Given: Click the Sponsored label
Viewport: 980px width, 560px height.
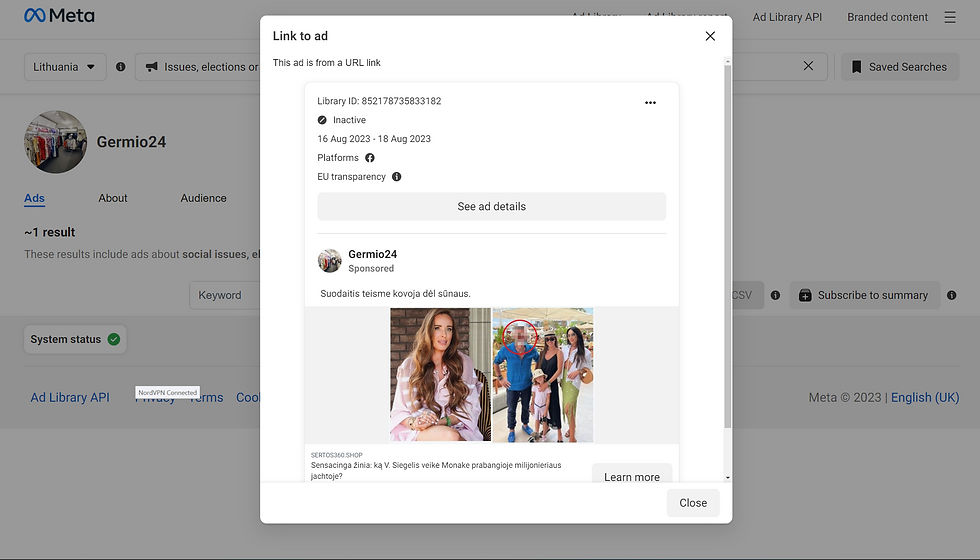Looking at the screenshot, I should click(x=371, y=269).
